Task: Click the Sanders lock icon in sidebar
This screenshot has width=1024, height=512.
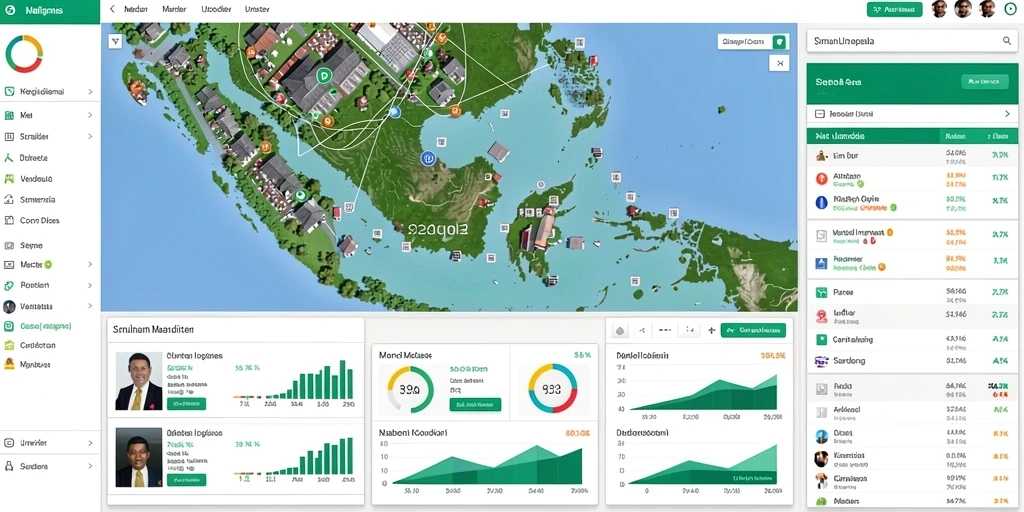Action: coord(9,466)
